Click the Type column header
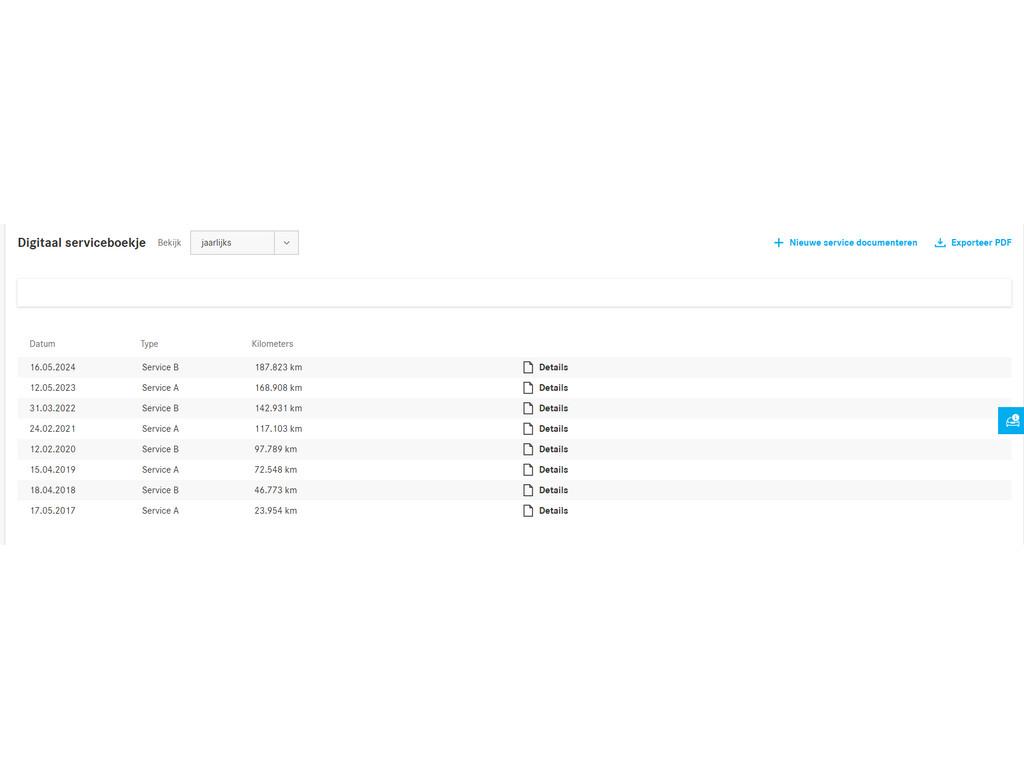The height and width of the screenshot is (768, 1024). click(149, 344)
